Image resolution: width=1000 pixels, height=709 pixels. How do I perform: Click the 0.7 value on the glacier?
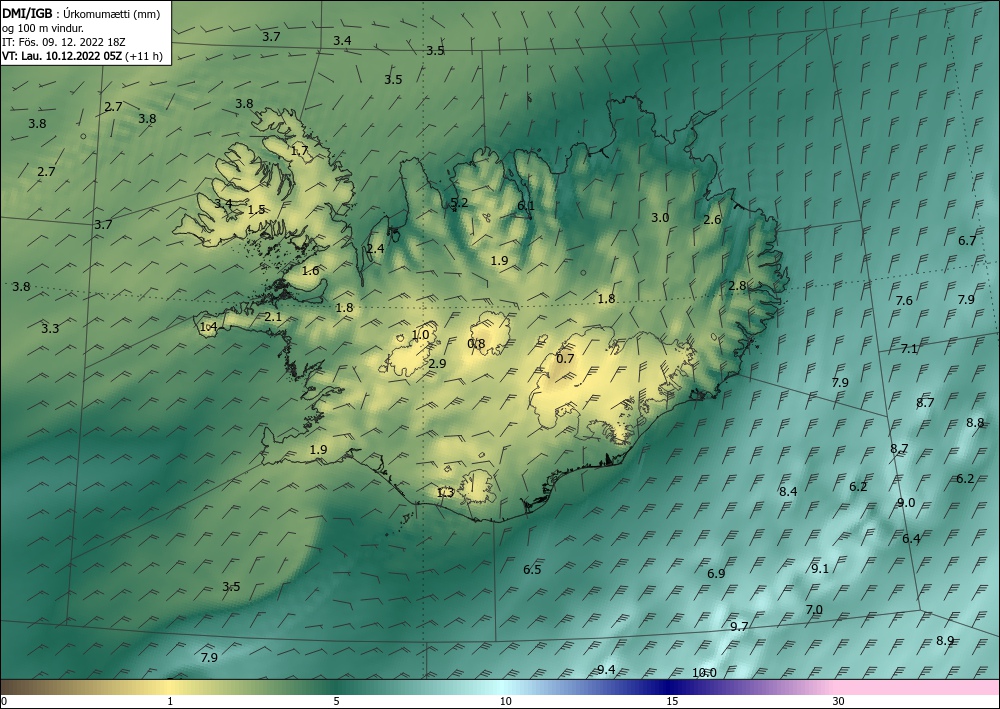[565, 358]
